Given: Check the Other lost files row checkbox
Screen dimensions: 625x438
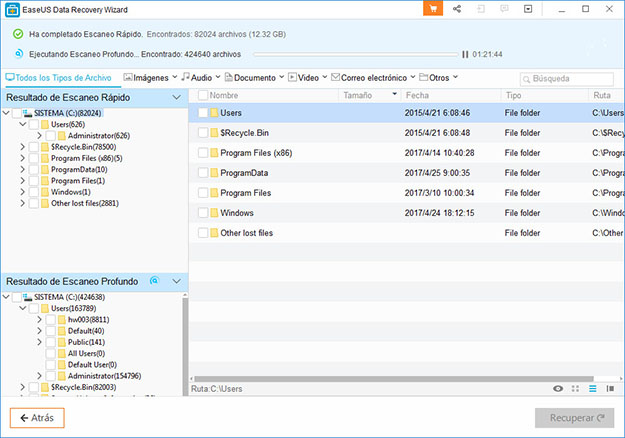Looking at the screenshot, I should 203,233.
